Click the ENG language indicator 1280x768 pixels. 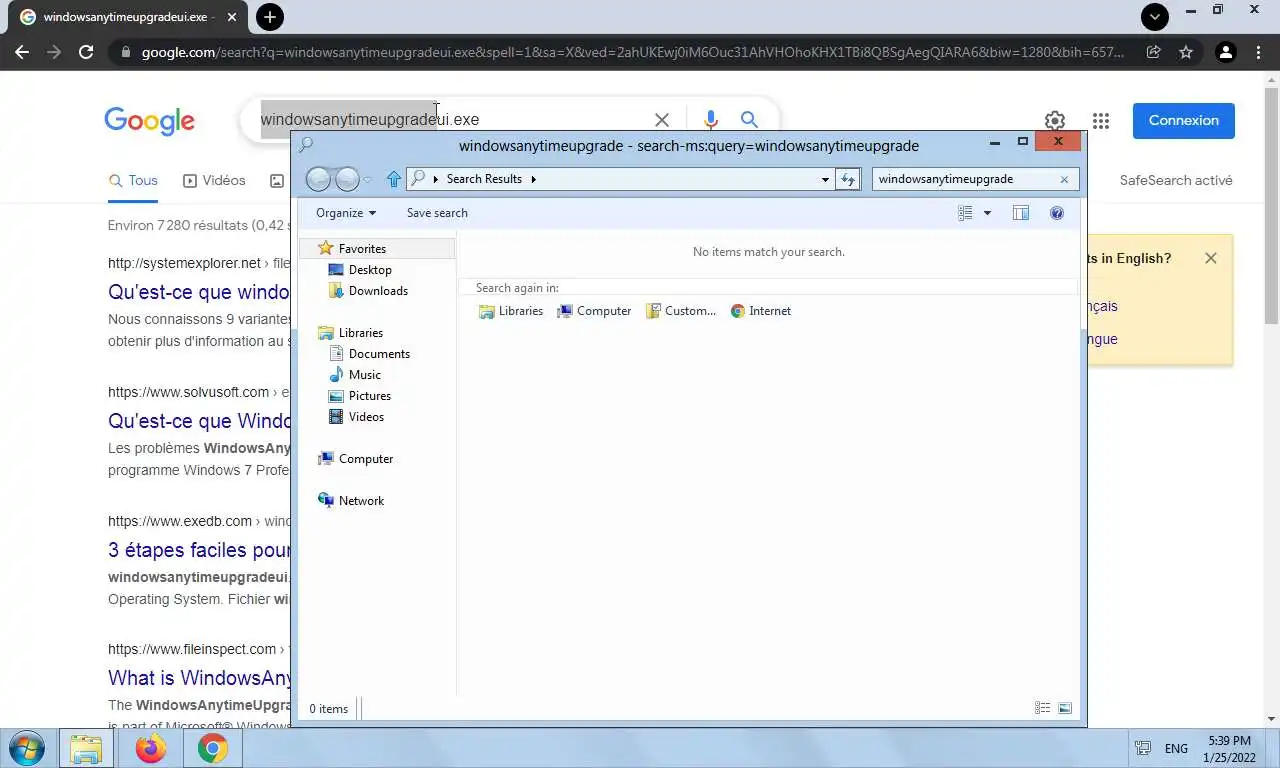click(x=1176, y=748)
